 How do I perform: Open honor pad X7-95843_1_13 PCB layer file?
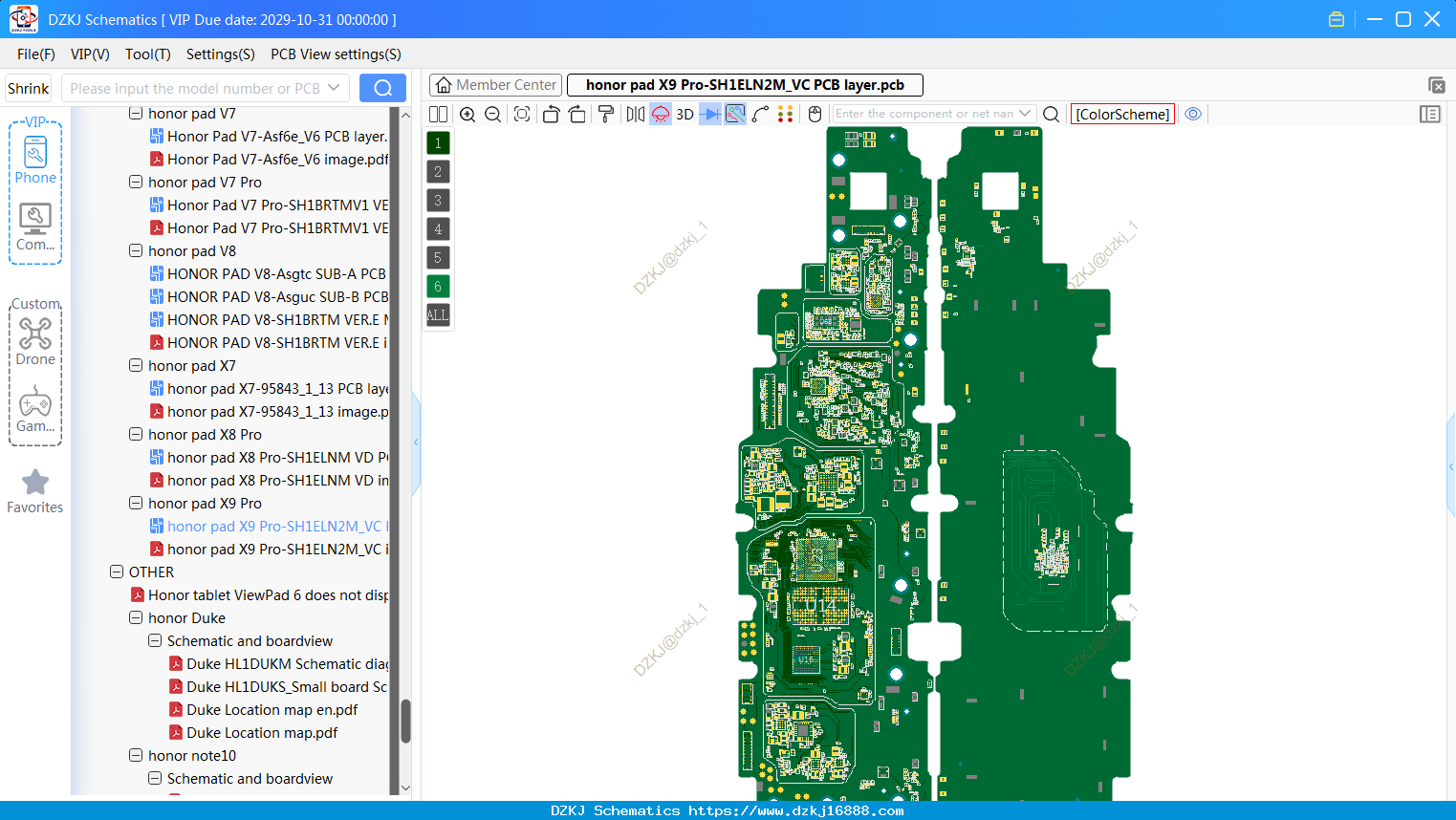269,388
